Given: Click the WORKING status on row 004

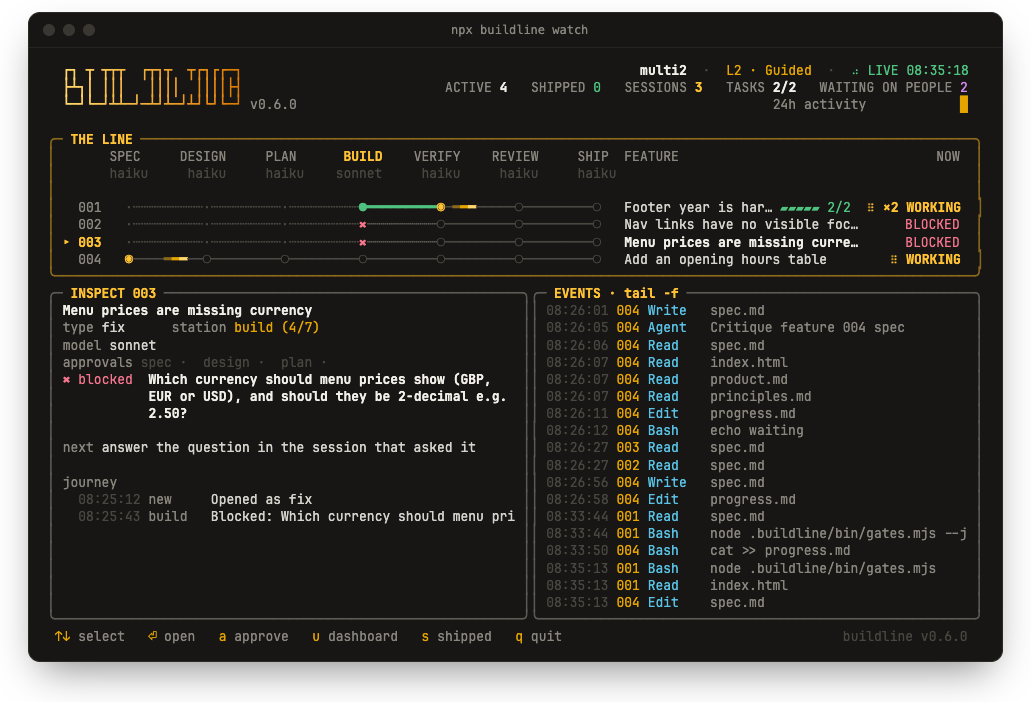Looking at the screenshot, I should coord(933,260).
